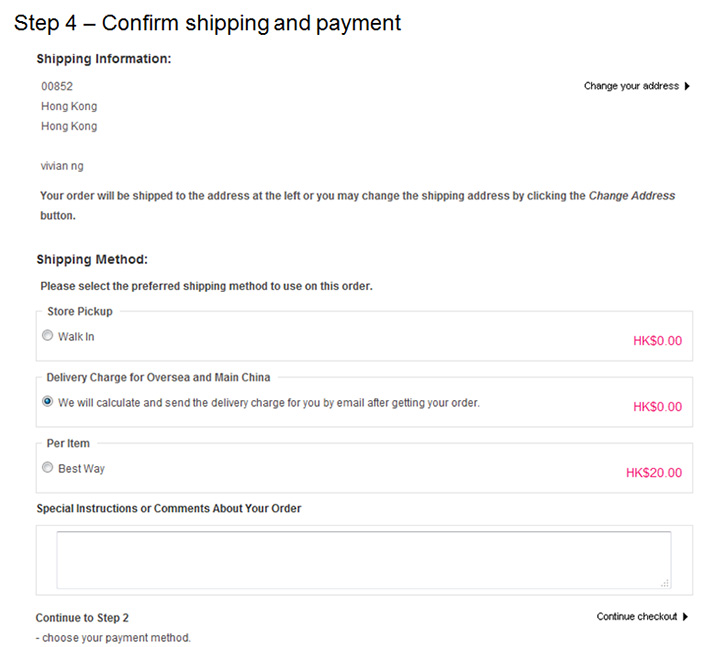Click the Per Item group legend
Screen dimensions: 715x647
(68, 443)
